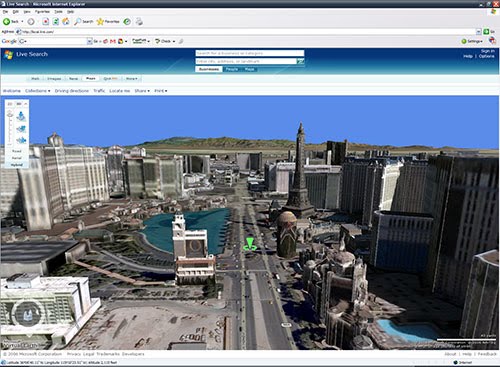Open the Edit menu
The height and width of the screenshot is (367, 500).
click(x=16, y=12)
